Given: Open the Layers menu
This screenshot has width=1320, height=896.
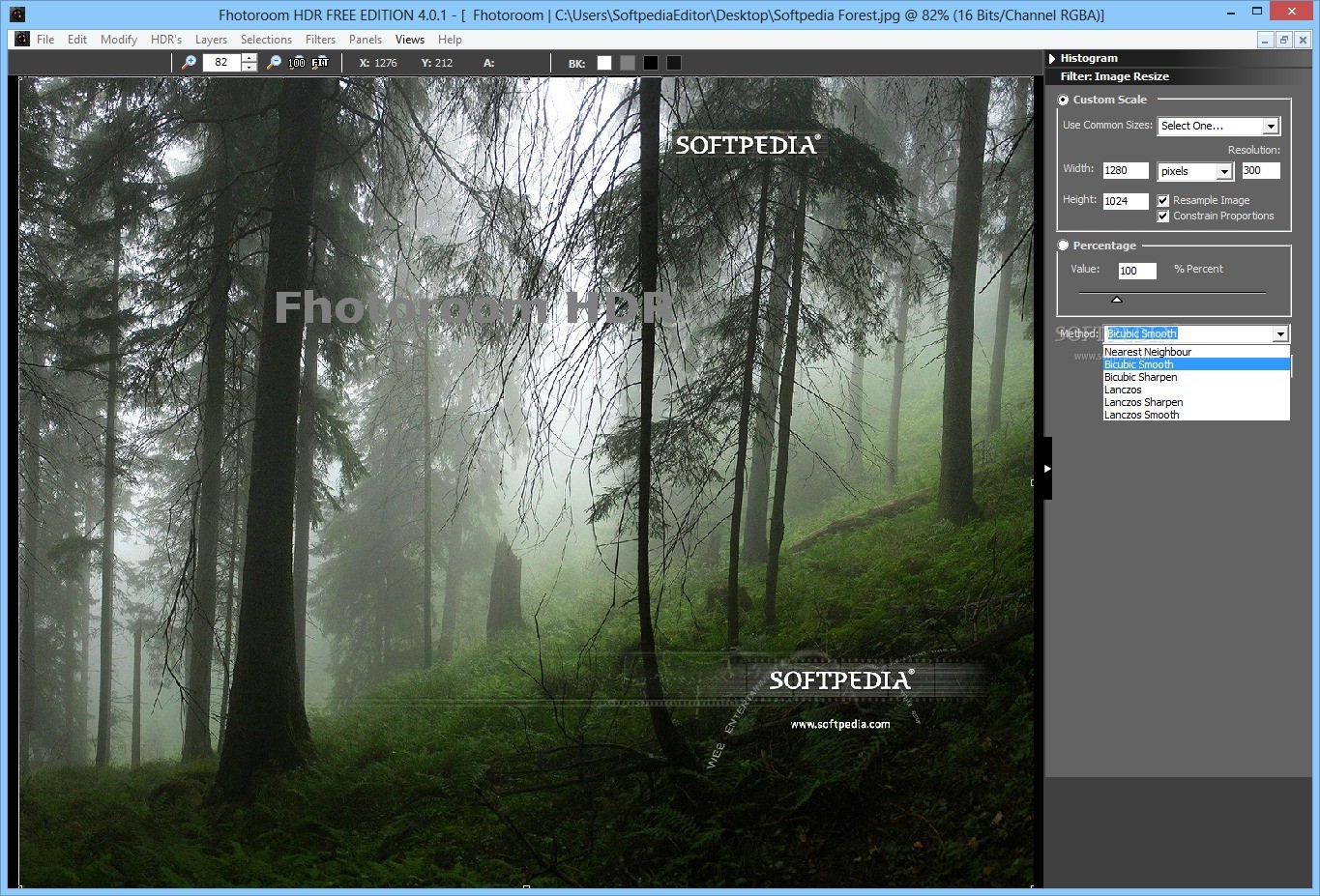Looking at the screenshot, I should (211, 40).
